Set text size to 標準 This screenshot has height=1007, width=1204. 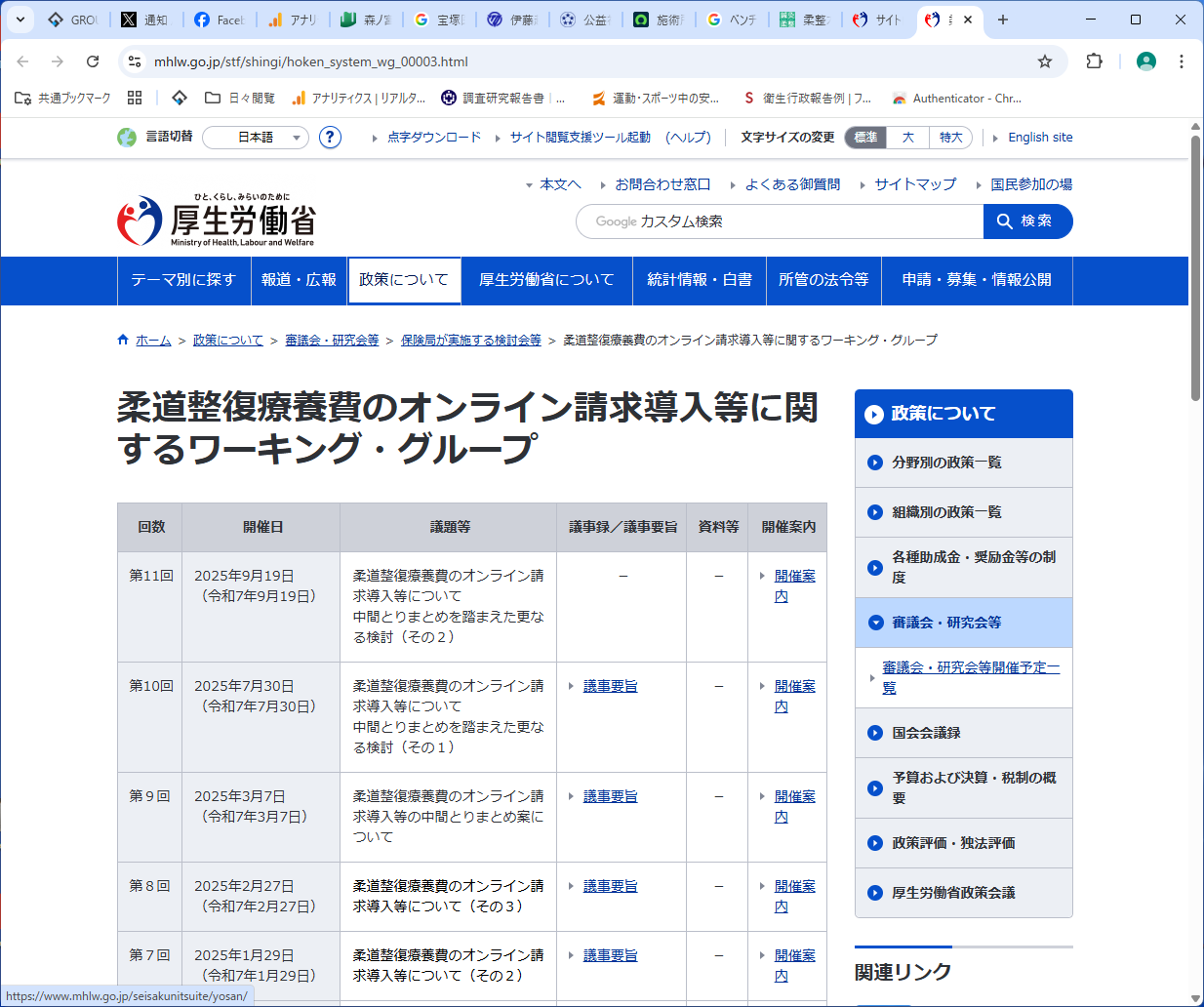pos(865,138)
